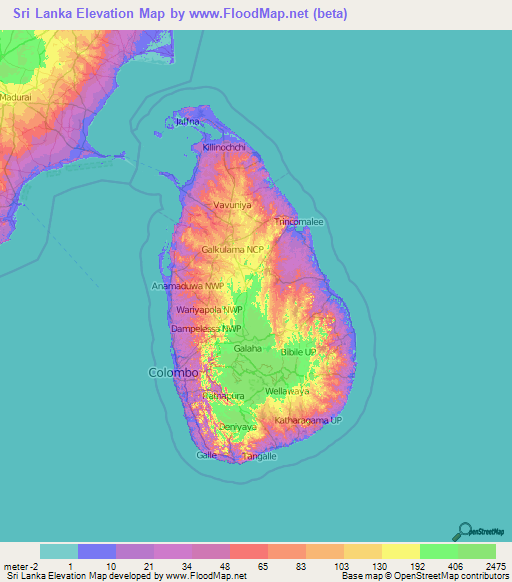Click the legend value 192

tap(418, 567)
